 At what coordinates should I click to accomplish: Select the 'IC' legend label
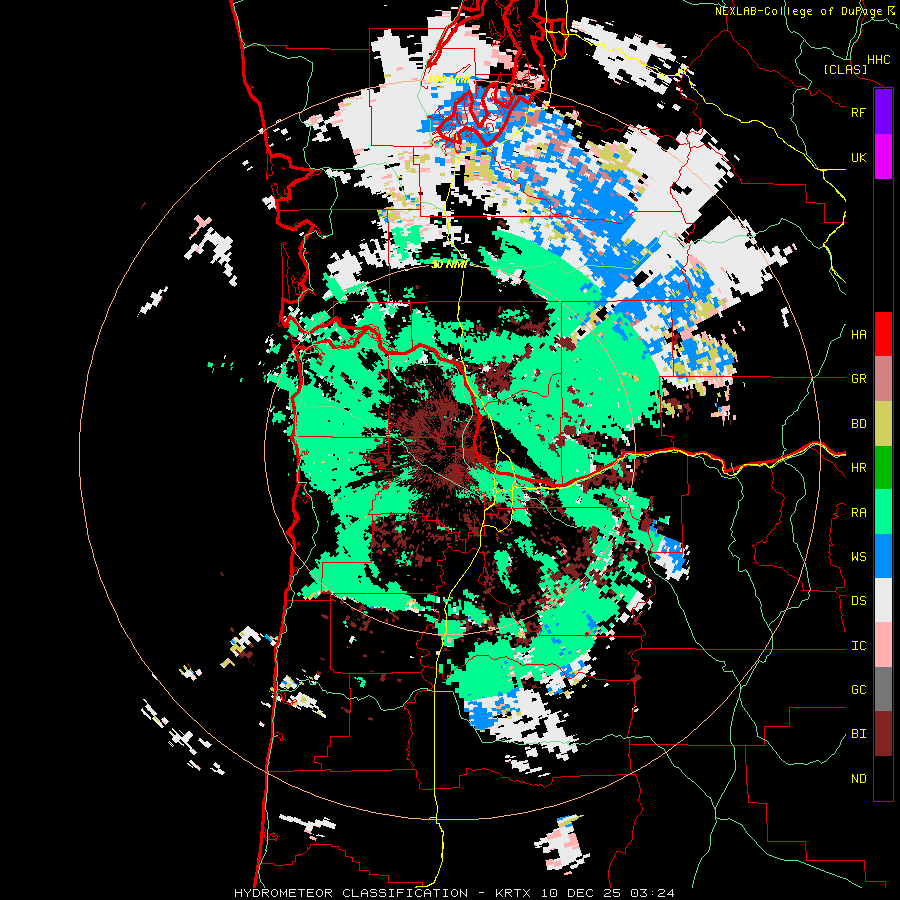click(x=858, y=646)
